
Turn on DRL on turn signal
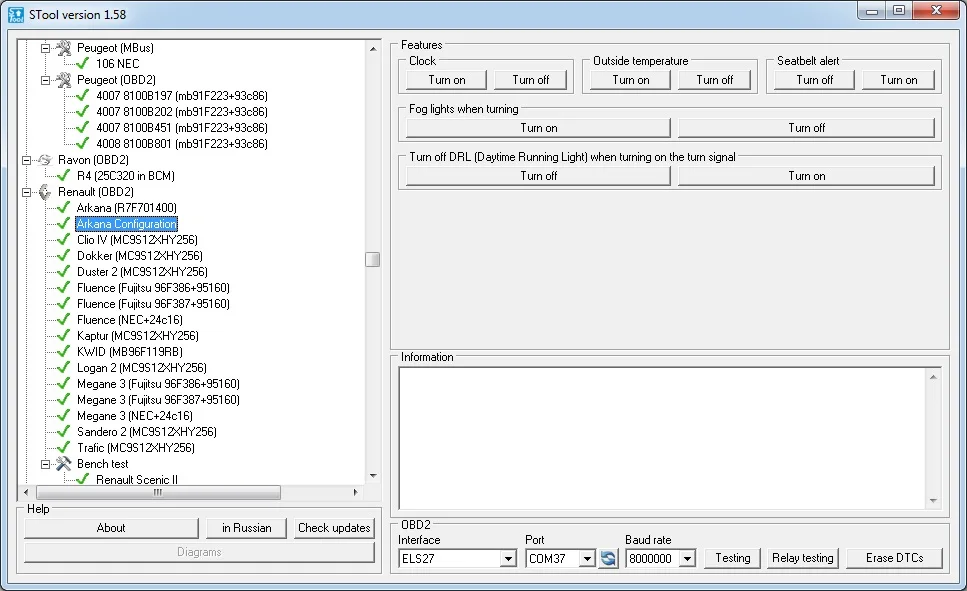(x=806, y=176)
